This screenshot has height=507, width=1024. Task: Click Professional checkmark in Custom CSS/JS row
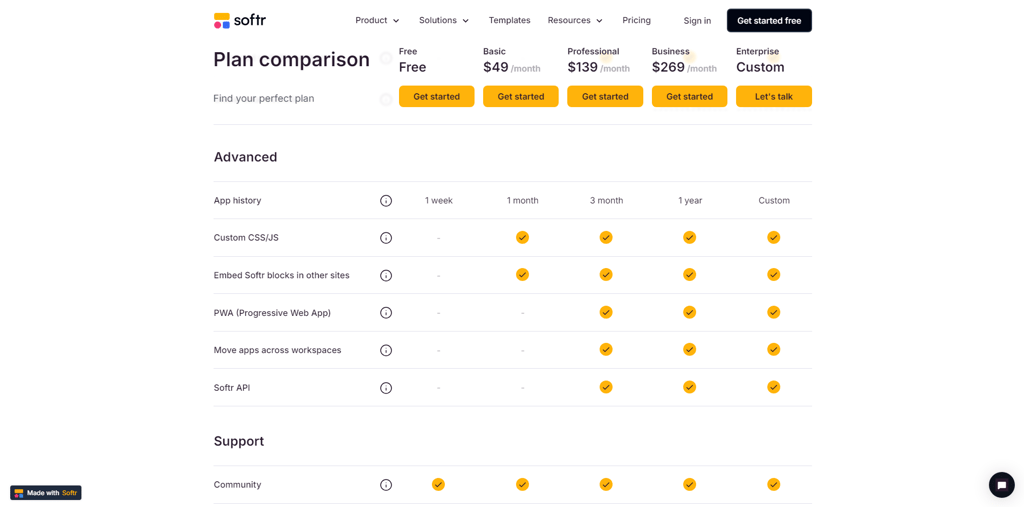click(x=606, y=237)
